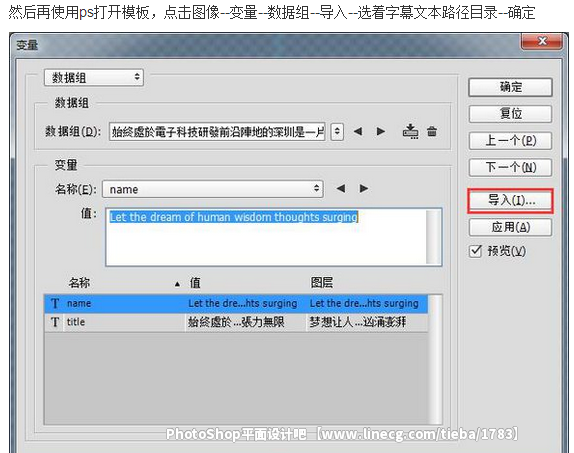Click the 上一个(P) button
Image resolution: width=574 pixels, height=453 pixels.
[510, 141]
